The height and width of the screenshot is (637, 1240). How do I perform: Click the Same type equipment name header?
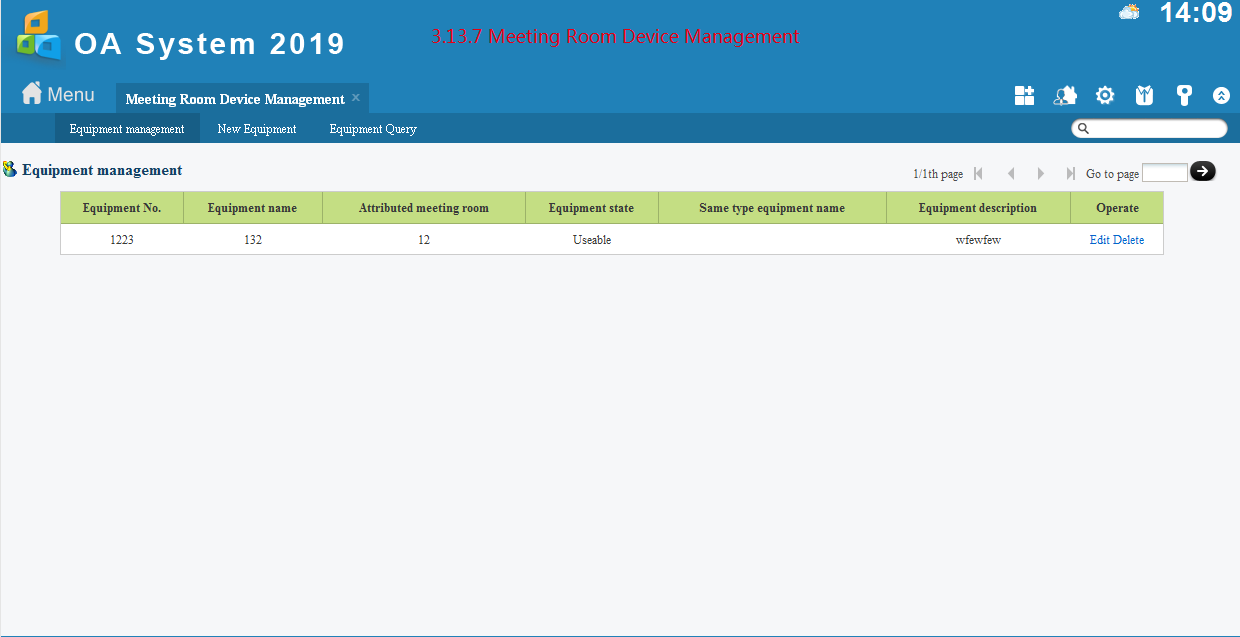772,208
